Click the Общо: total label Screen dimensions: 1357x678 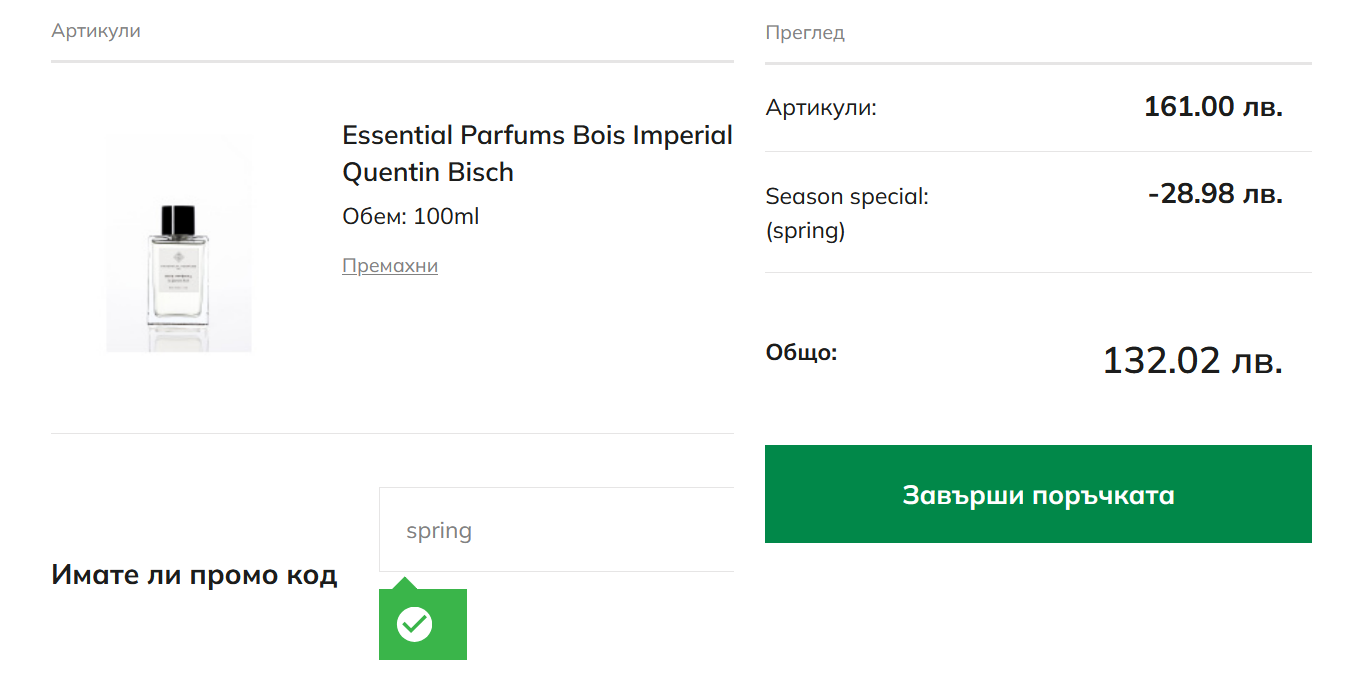point(801,352)
